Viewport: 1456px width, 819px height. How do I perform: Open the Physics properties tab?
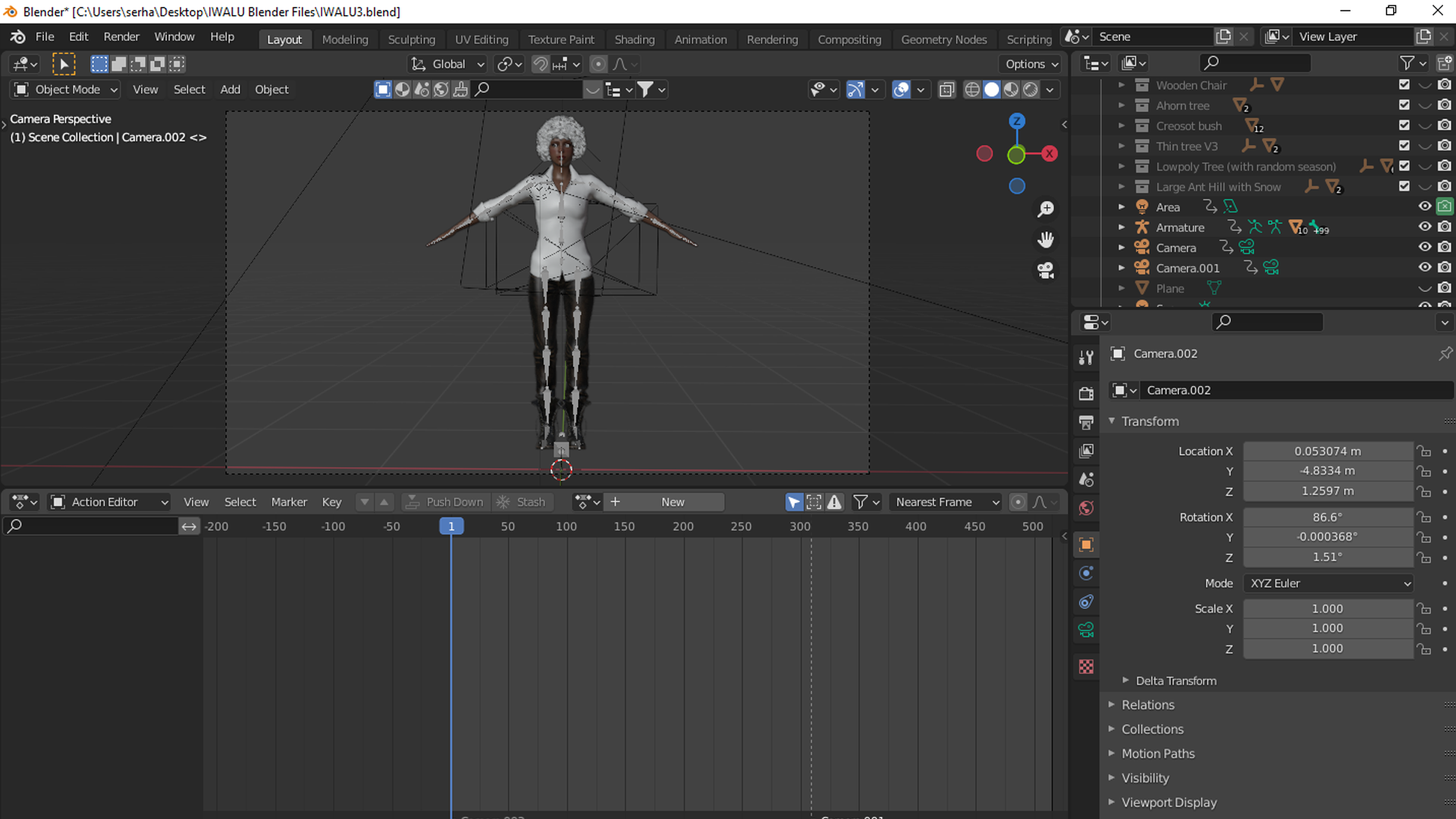[x=1086, y=573]
